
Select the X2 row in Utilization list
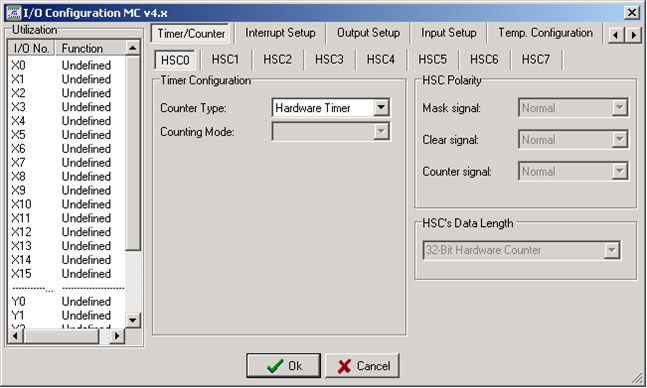[x=66, y=93]
